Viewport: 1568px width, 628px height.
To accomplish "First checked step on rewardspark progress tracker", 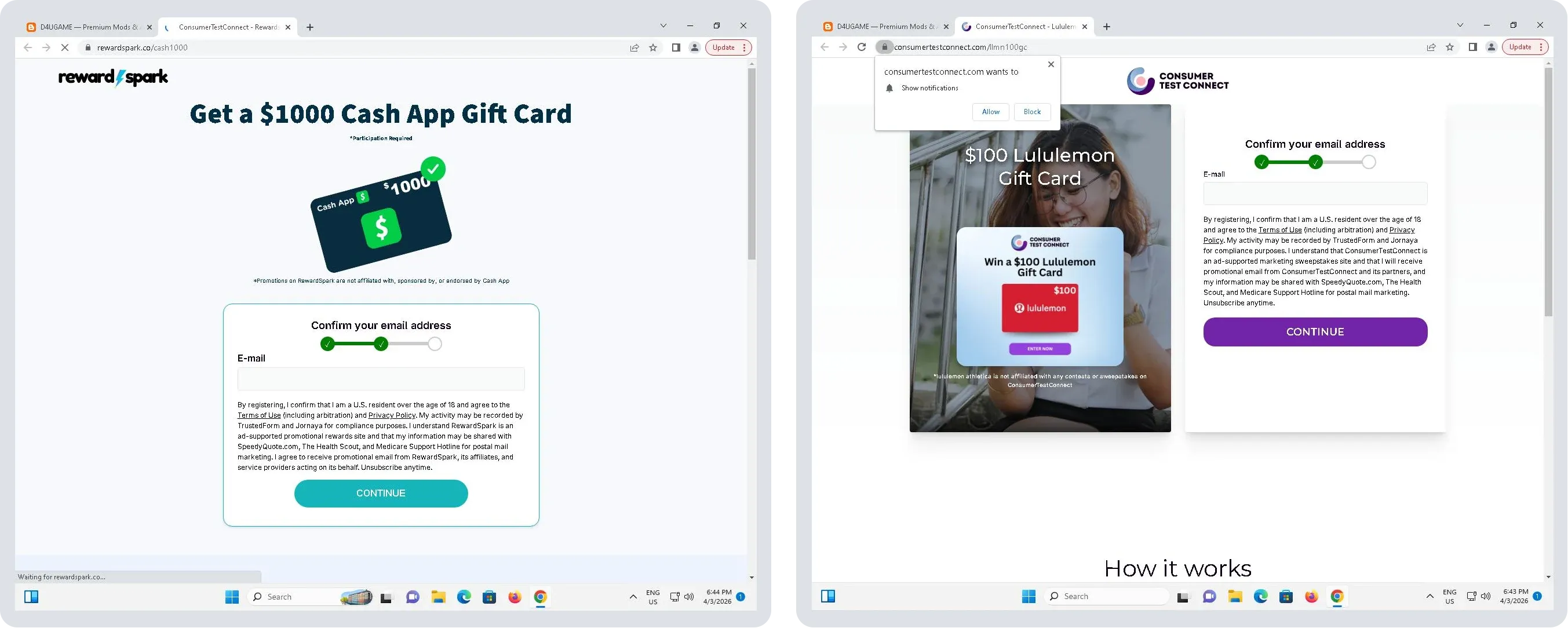I will click(x=327, y=345).
